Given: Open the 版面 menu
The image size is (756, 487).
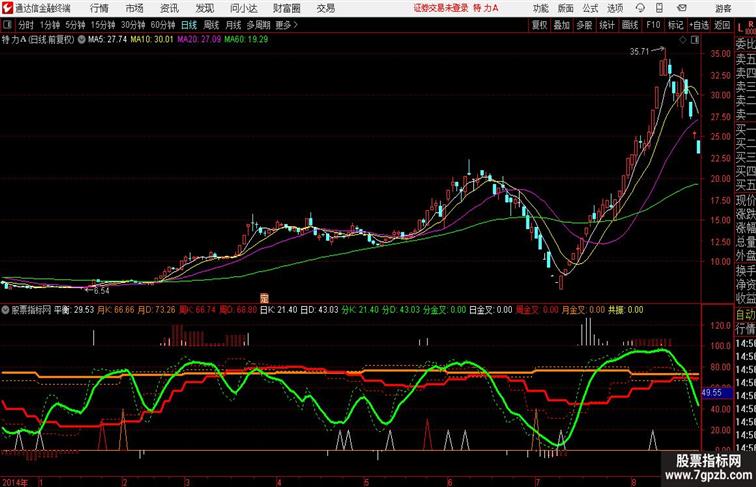Looking at the screenshot, I should coord(565,8).
